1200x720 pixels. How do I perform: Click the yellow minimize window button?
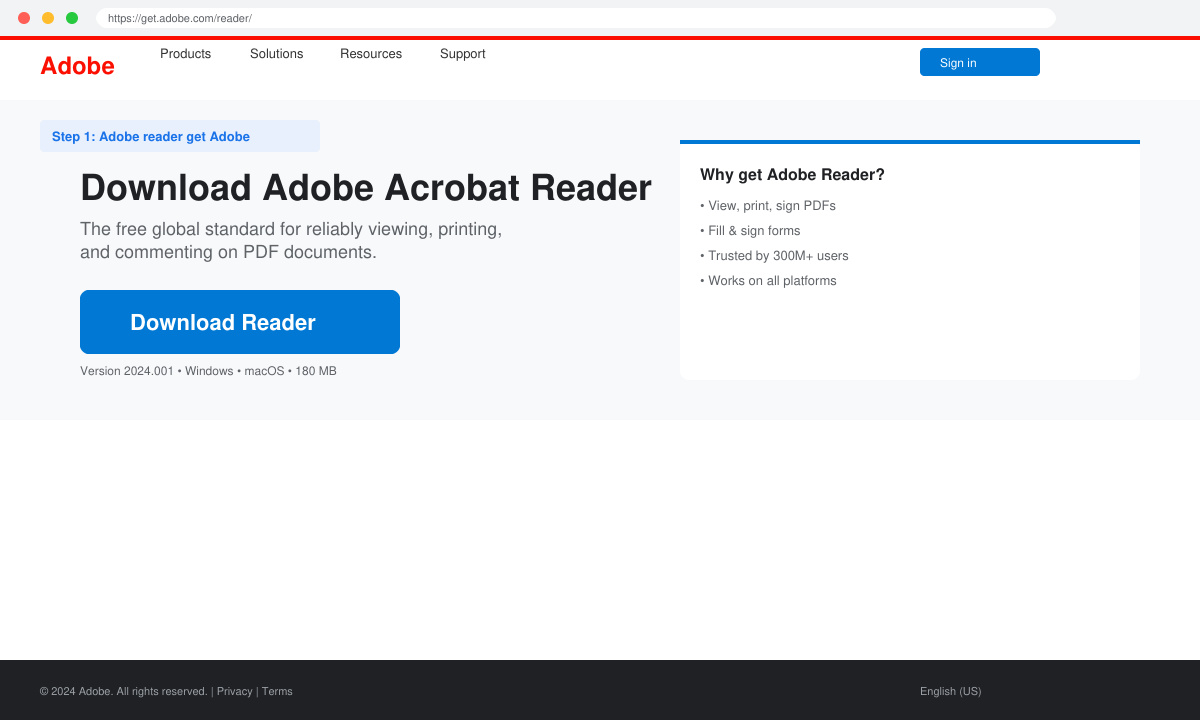[48, 18]
